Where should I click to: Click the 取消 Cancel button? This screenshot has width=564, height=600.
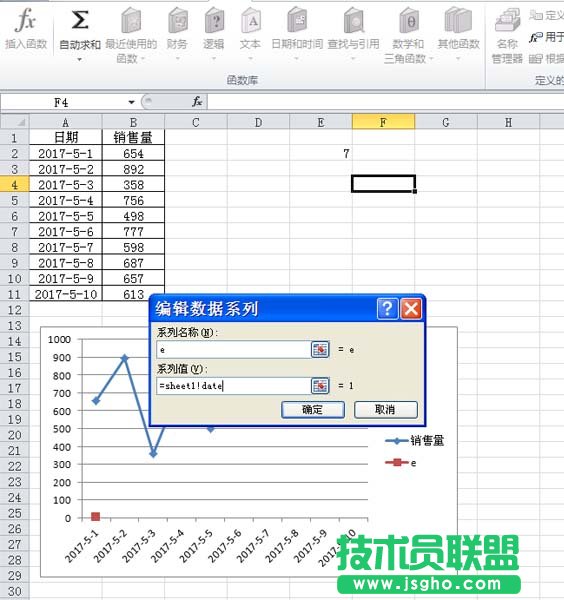385,410
